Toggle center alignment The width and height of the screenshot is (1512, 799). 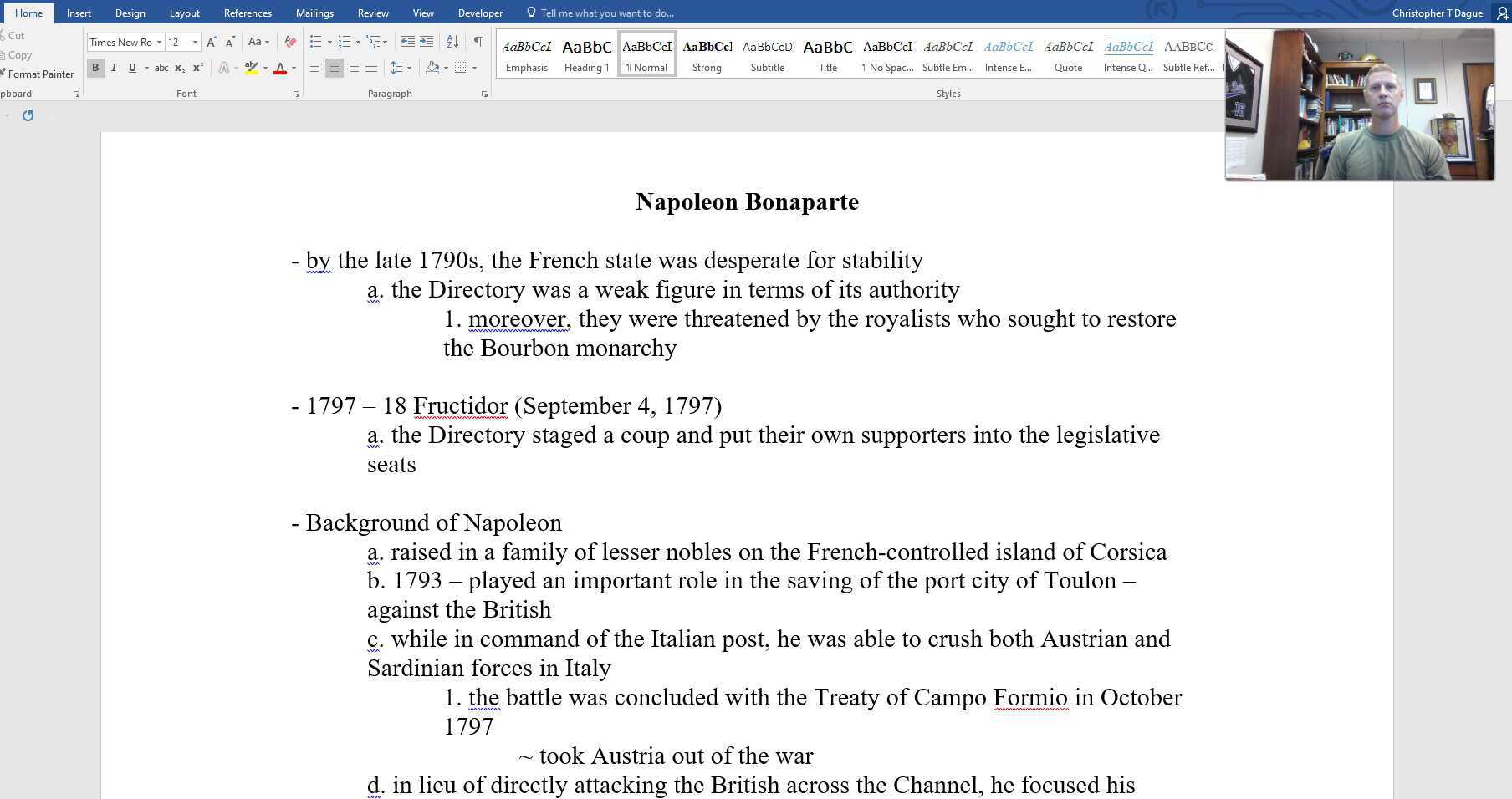[x=334, y=68]
